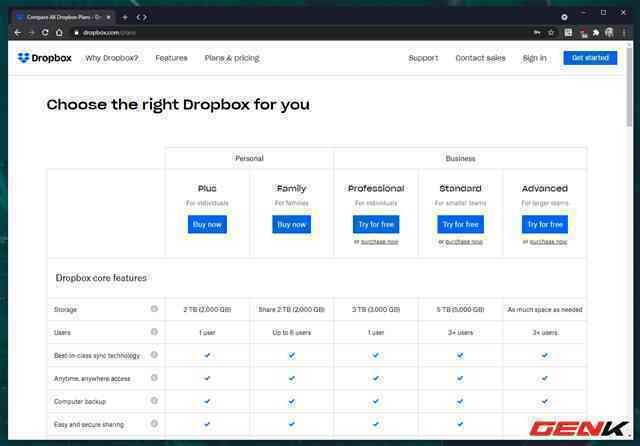Go to browser home page icon
The image size is (640, 446).
[59, 33]
